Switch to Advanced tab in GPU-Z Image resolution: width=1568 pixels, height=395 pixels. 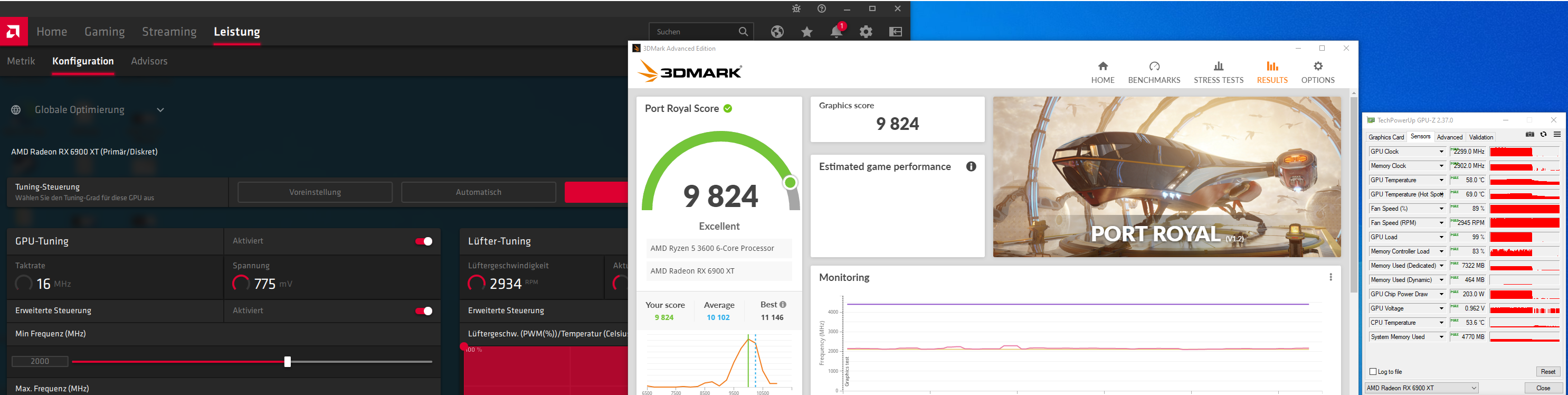coord(1450,137)
